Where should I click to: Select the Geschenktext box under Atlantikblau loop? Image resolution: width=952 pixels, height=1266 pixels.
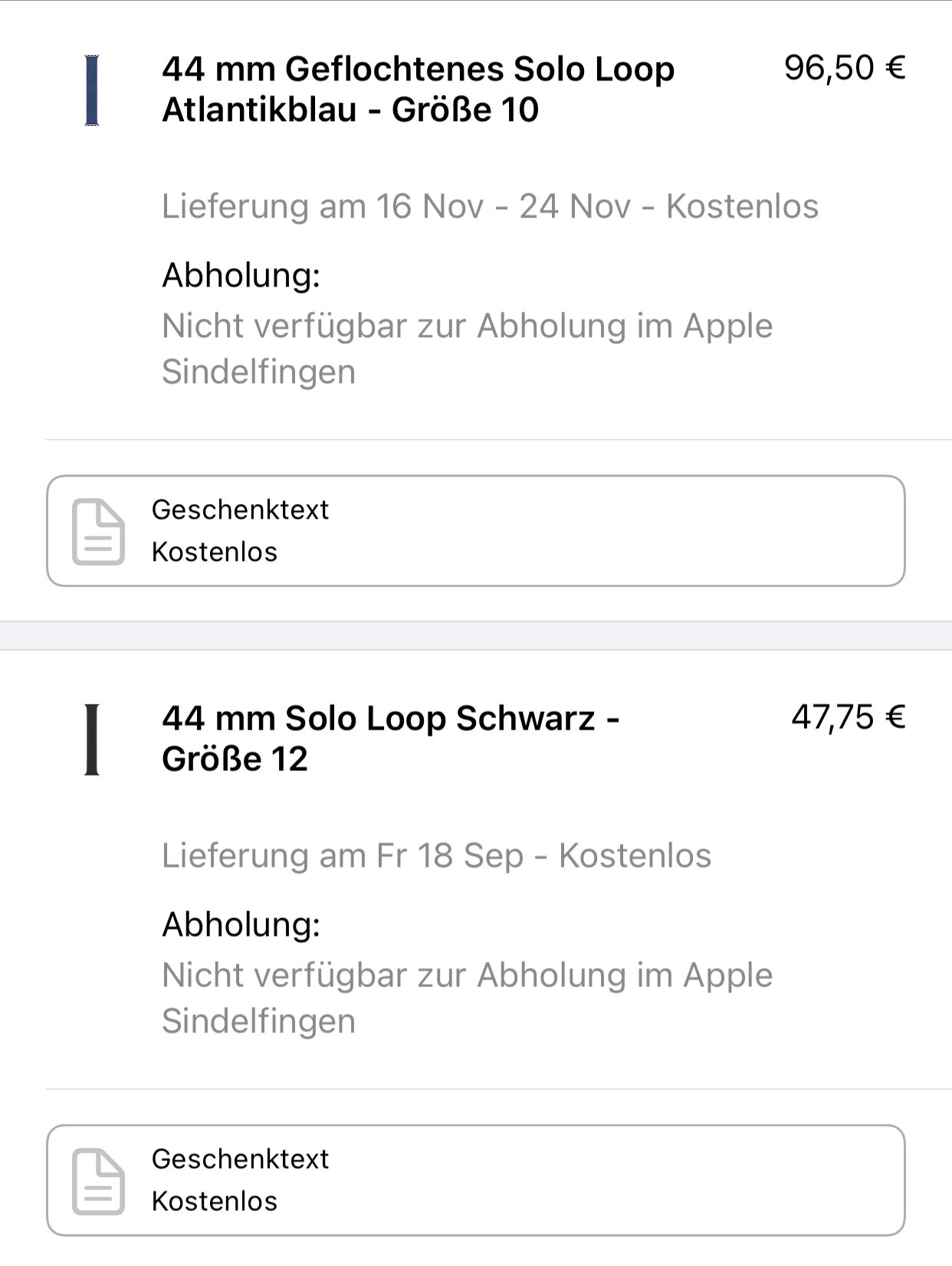pos(476,531)
